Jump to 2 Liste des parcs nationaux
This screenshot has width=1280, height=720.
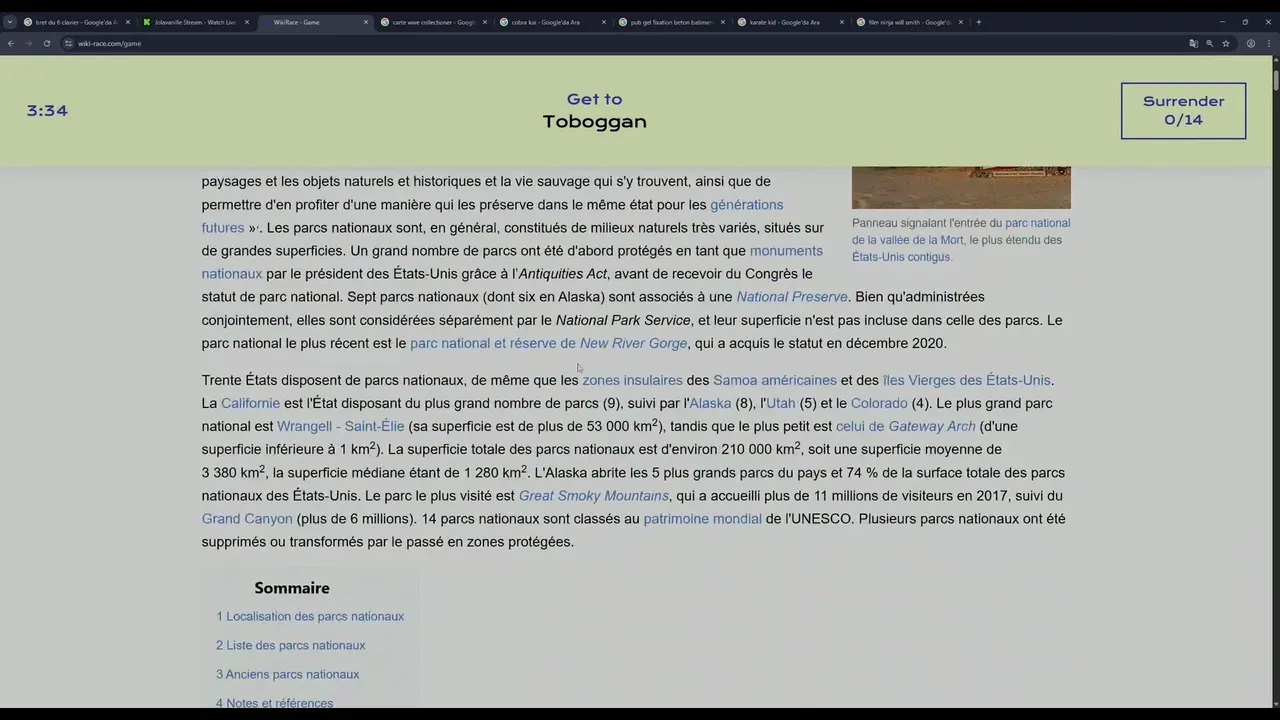pos(290,645)
